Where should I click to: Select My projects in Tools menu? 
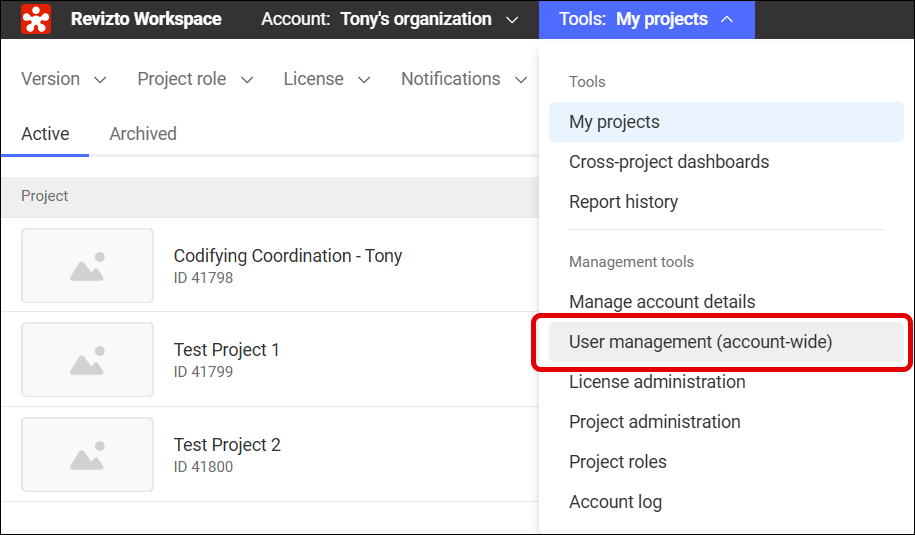[x=726, y=122]
